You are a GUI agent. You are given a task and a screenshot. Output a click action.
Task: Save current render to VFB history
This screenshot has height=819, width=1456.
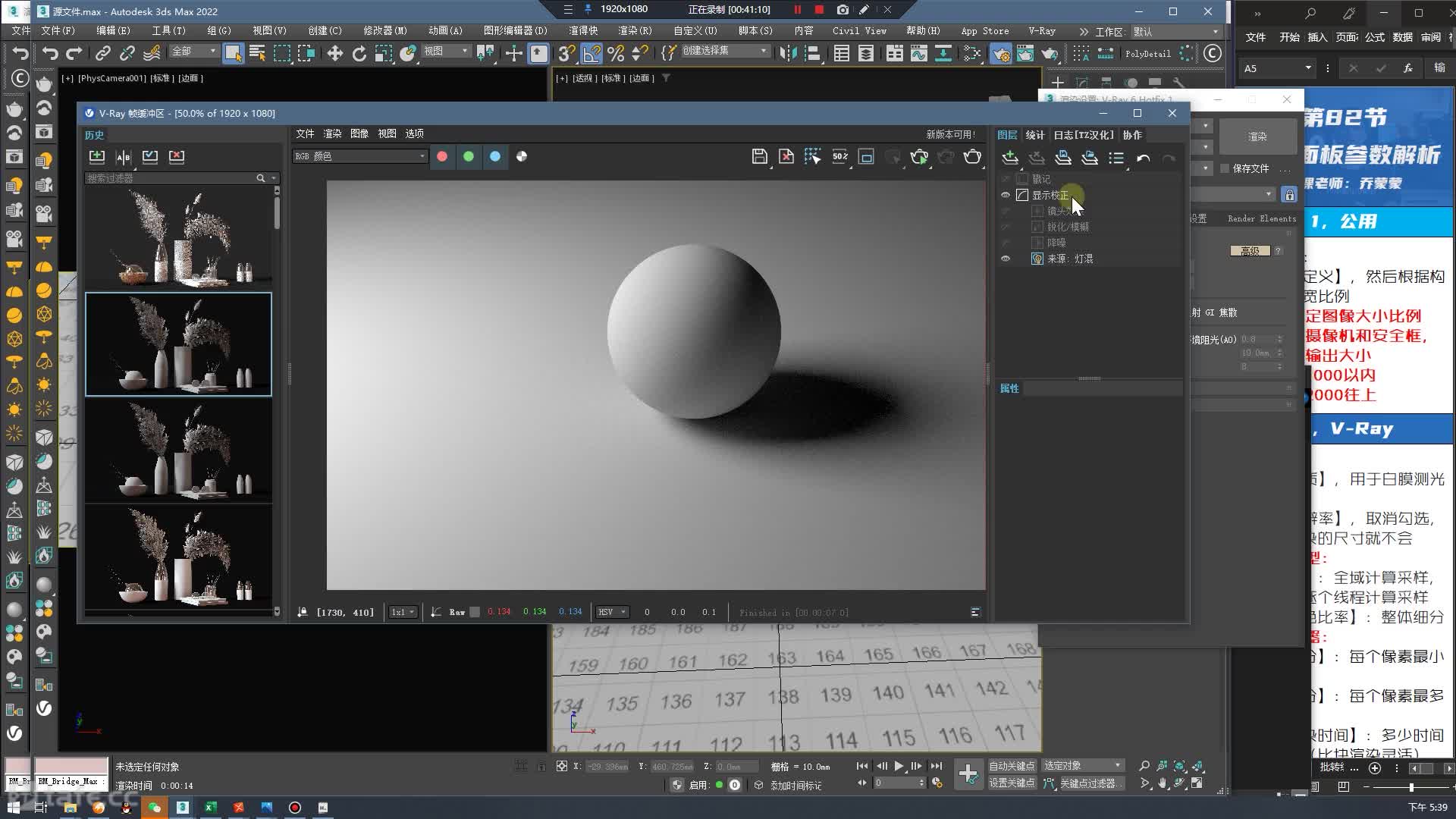(x=97, y=156)
